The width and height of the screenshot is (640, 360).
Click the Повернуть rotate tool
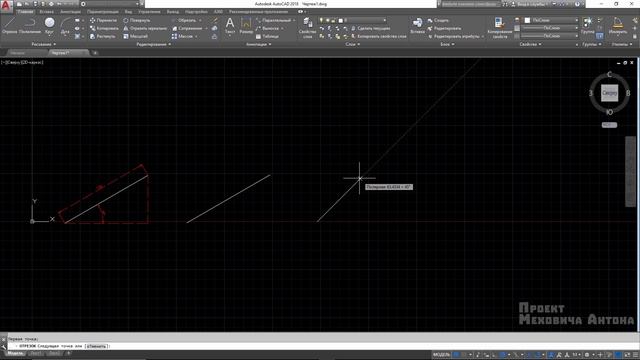[137, 20]
